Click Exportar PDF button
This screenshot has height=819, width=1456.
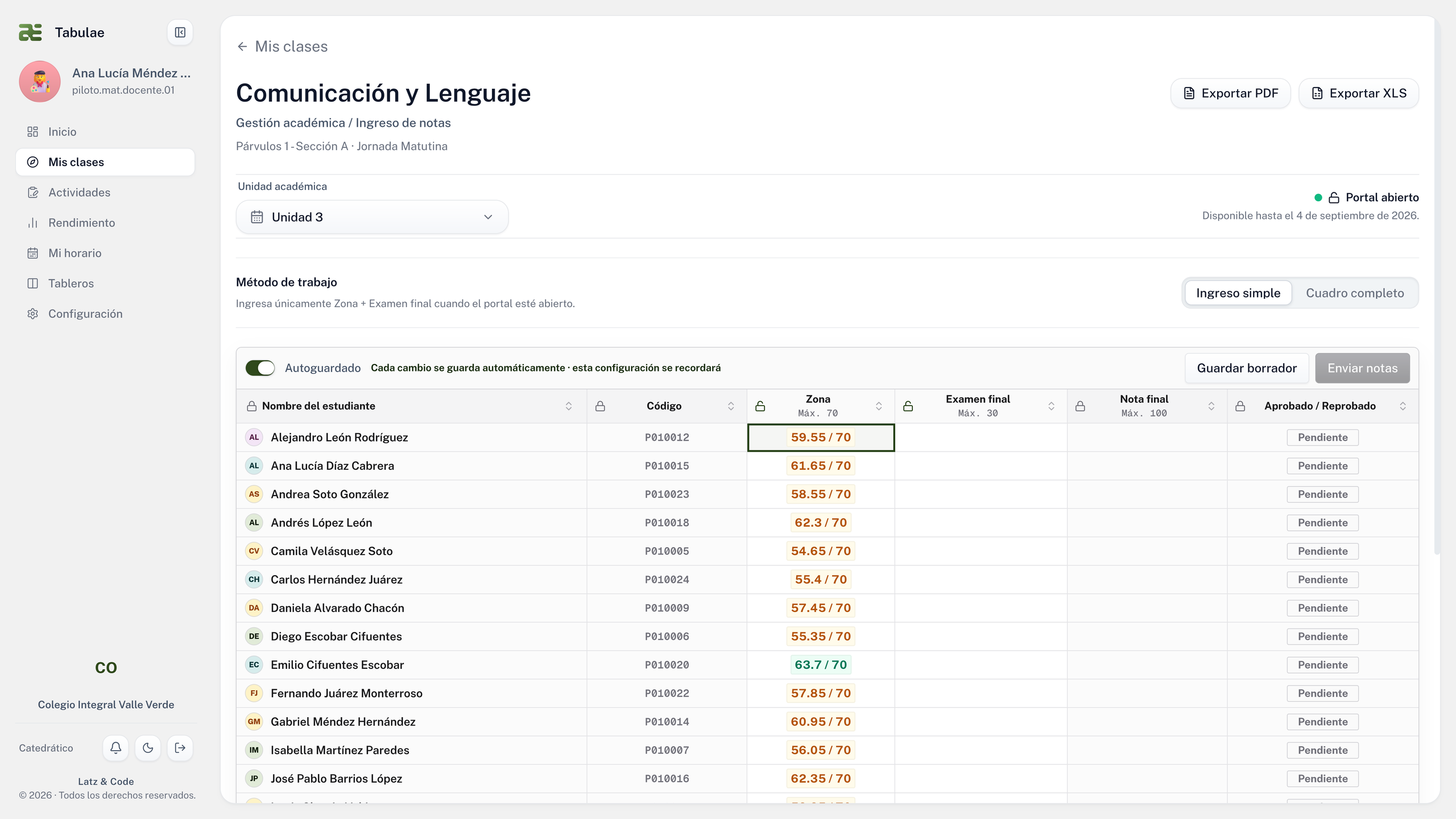1230,93
